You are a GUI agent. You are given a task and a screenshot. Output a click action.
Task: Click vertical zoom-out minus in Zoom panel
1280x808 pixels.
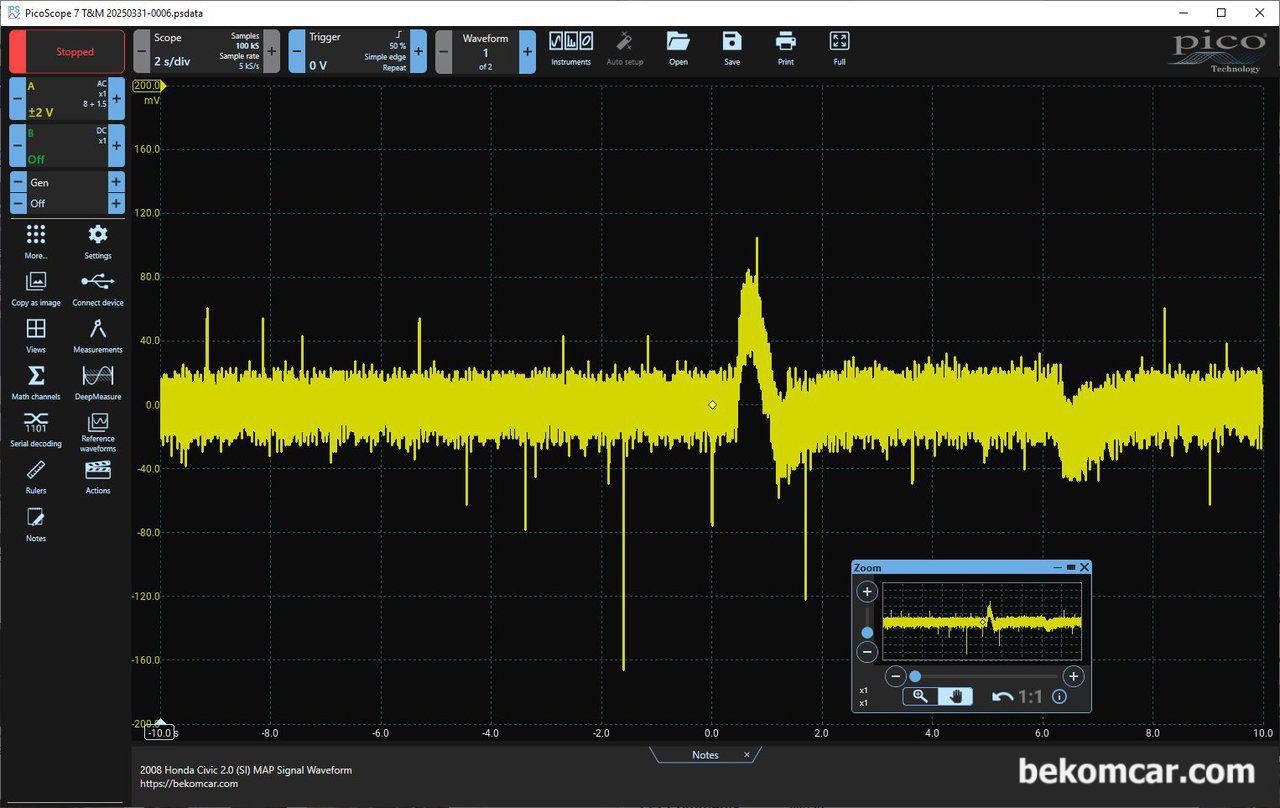[x=867, y=651]
